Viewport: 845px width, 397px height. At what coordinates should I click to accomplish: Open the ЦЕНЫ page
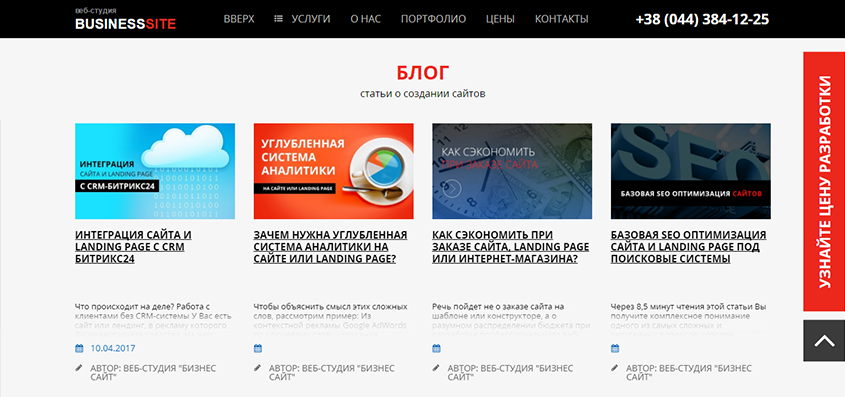(500, 19)
